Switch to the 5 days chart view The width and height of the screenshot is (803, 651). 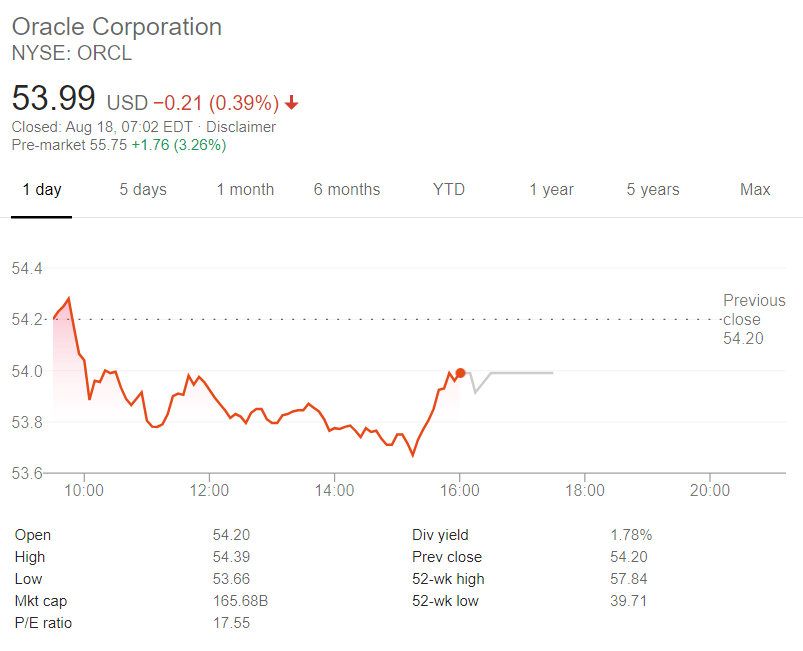point(142,189)
